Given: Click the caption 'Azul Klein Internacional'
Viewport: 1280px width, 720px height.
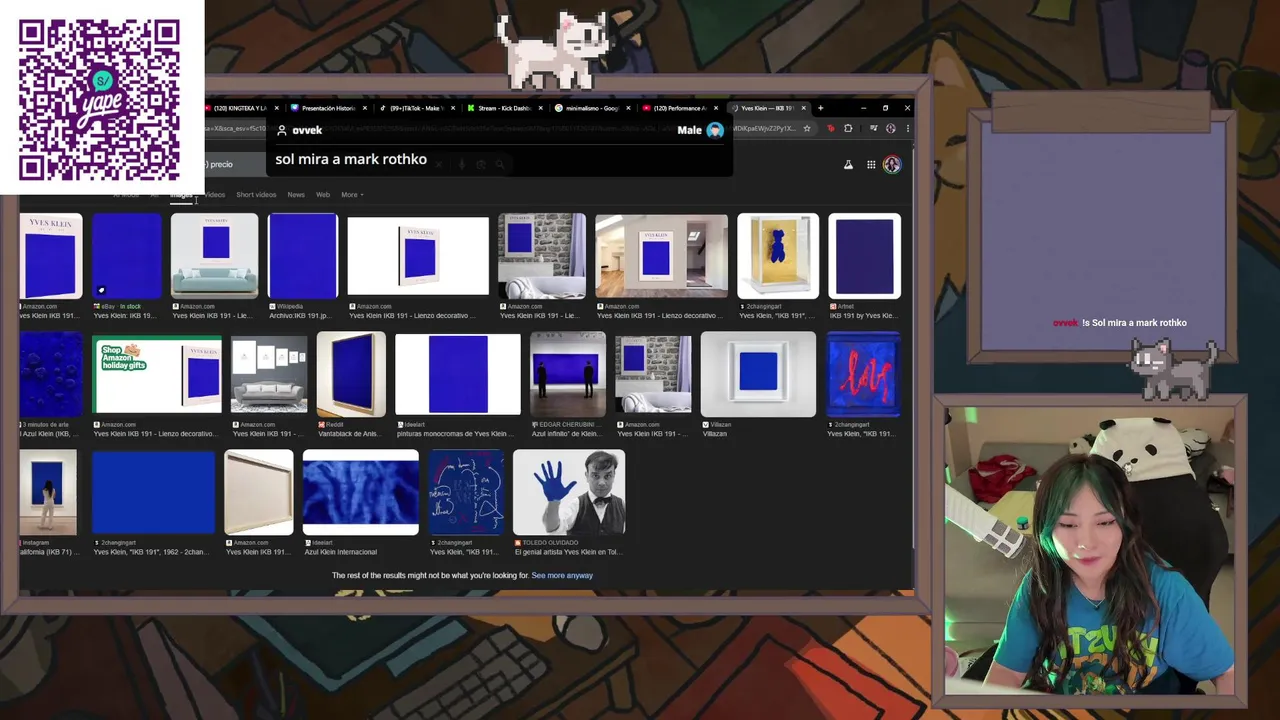Looking at the screenshot, I should point(341,552).
